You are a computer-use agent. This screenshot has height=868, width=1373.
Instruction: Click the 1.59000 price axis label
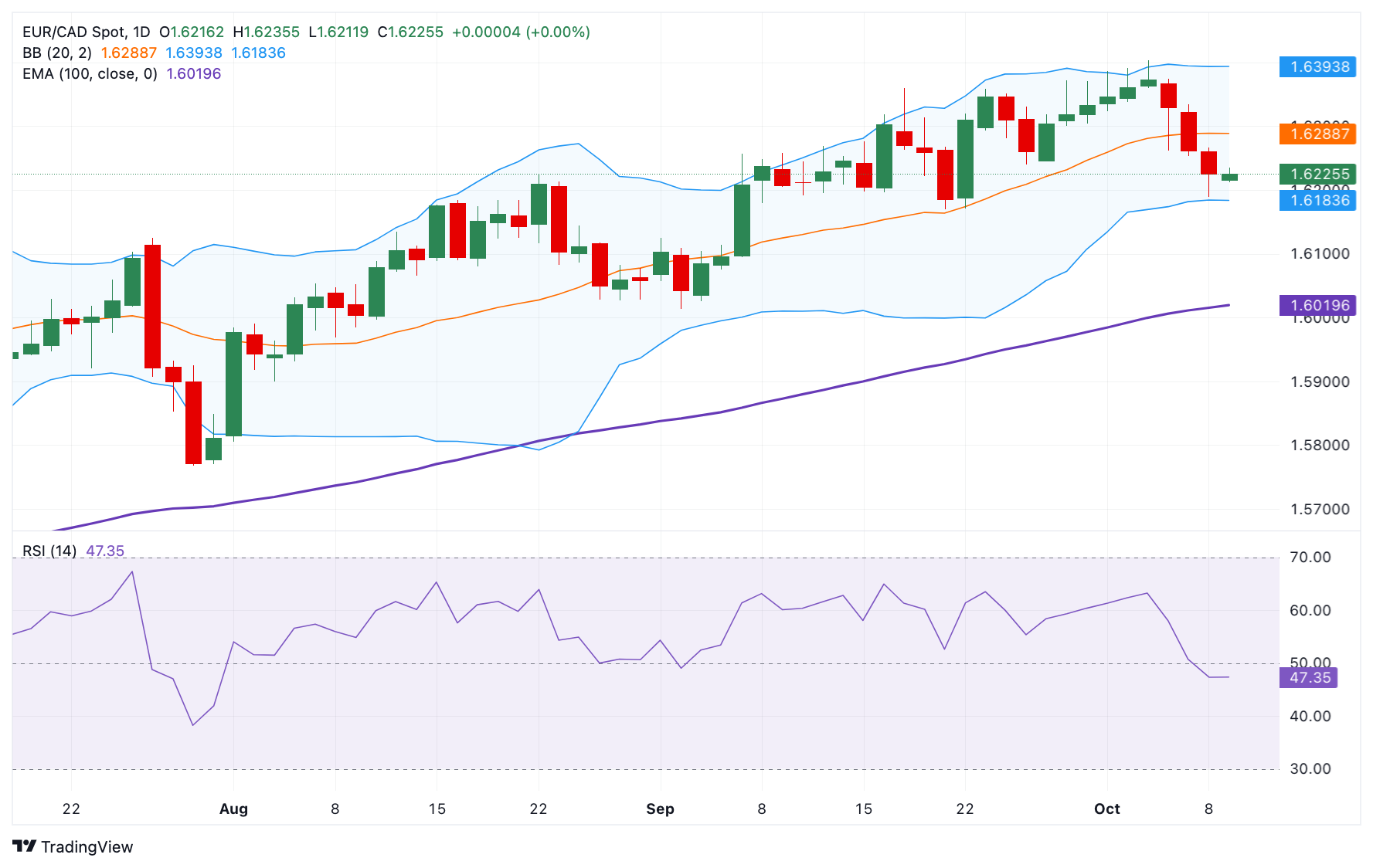[1320, 381]
